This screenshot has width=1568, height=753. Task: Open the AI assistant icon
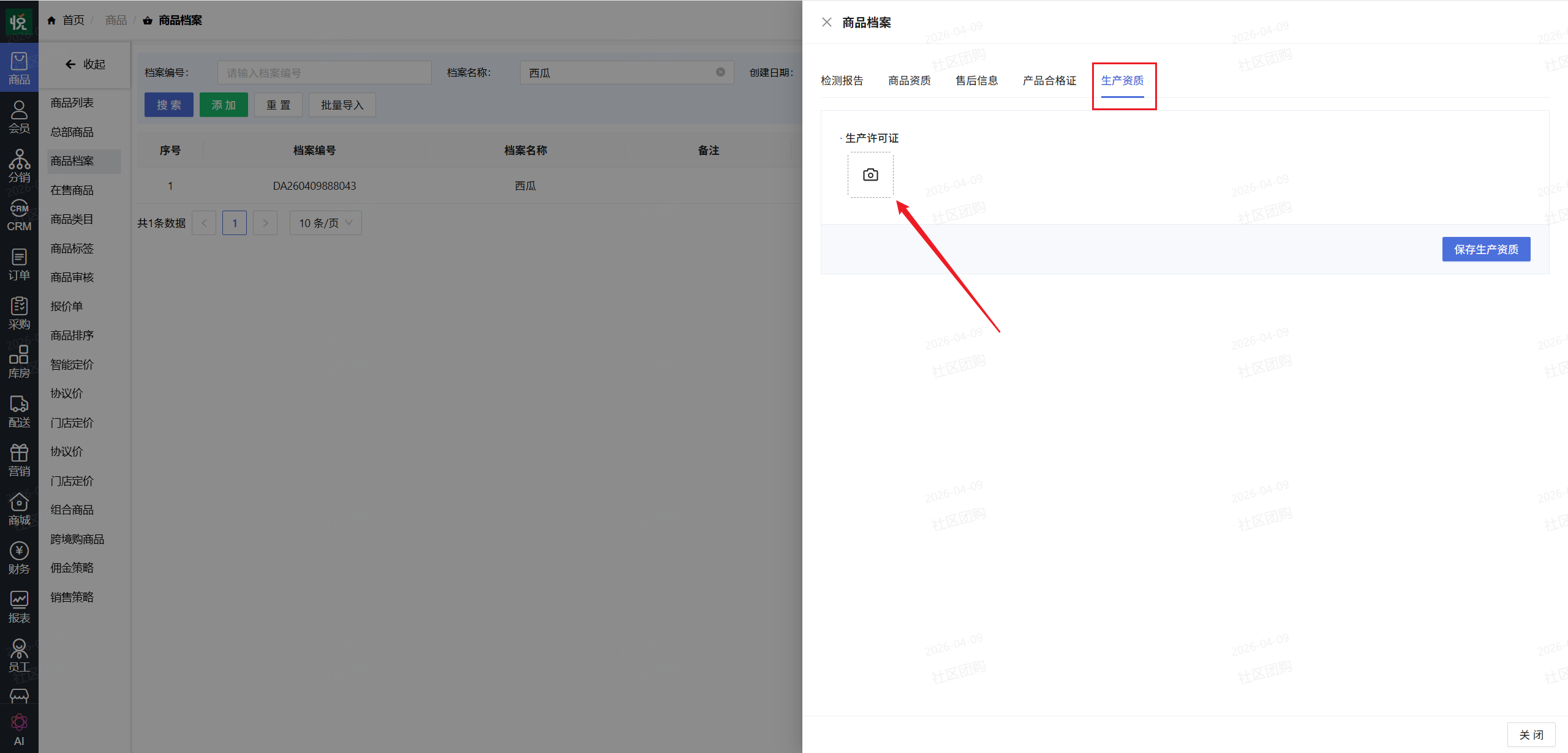19,729
